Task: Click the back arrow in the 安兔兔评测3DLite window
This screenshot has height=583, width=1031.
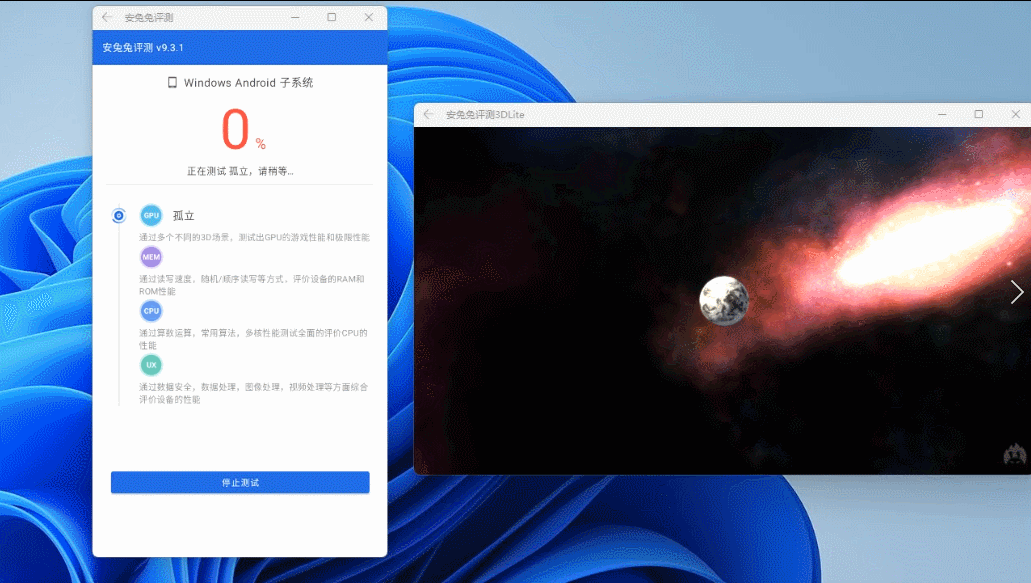Action: click(429, 114)
